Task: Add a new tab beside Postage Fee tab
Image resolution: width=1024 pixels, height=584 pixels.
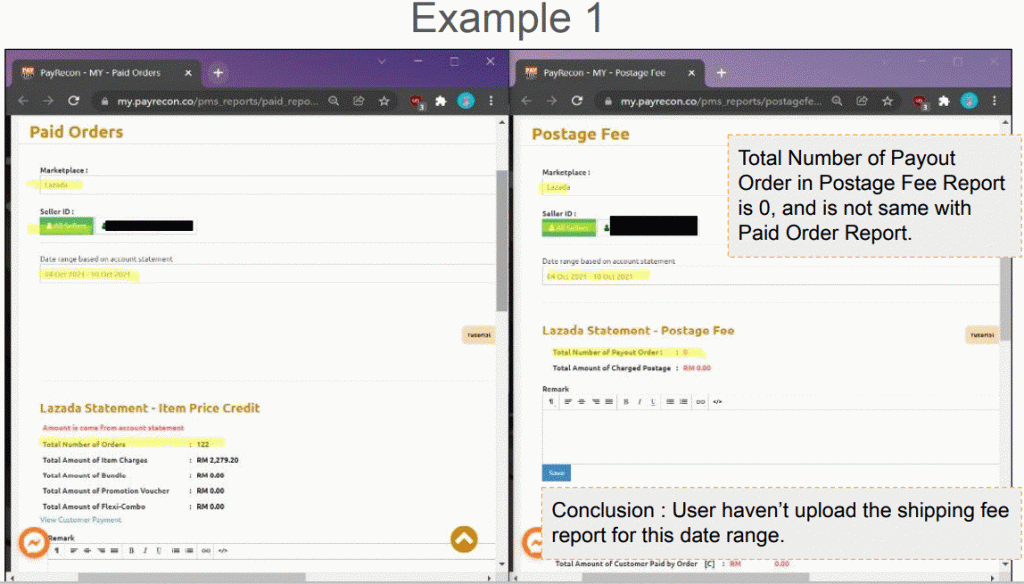Action: [722, 73]
